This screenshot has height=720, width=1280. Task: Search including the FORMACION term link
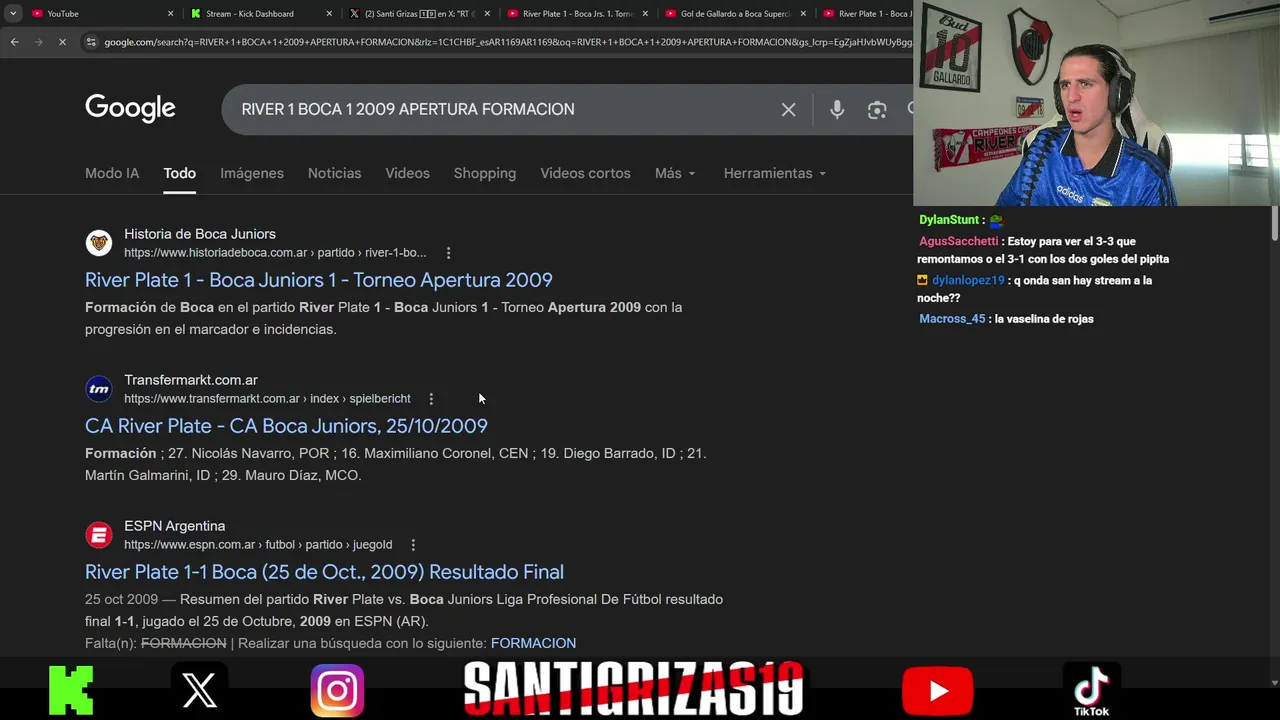[x=533, y=643]
